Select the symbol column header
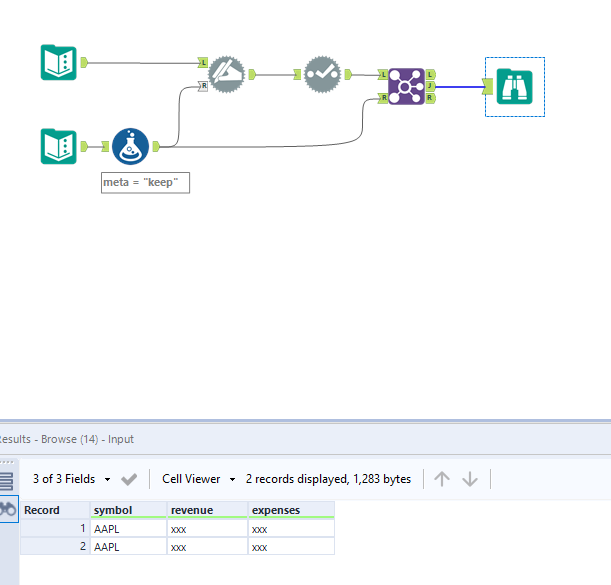 129,510
